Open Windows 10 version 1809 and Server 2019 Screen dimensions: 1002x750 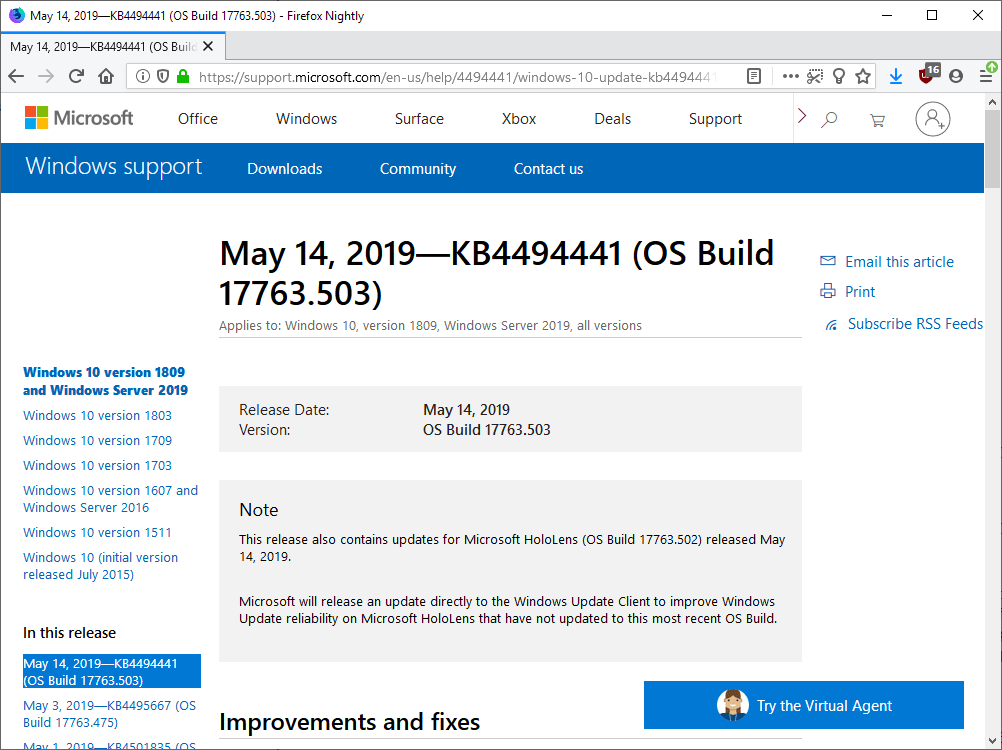105,381
